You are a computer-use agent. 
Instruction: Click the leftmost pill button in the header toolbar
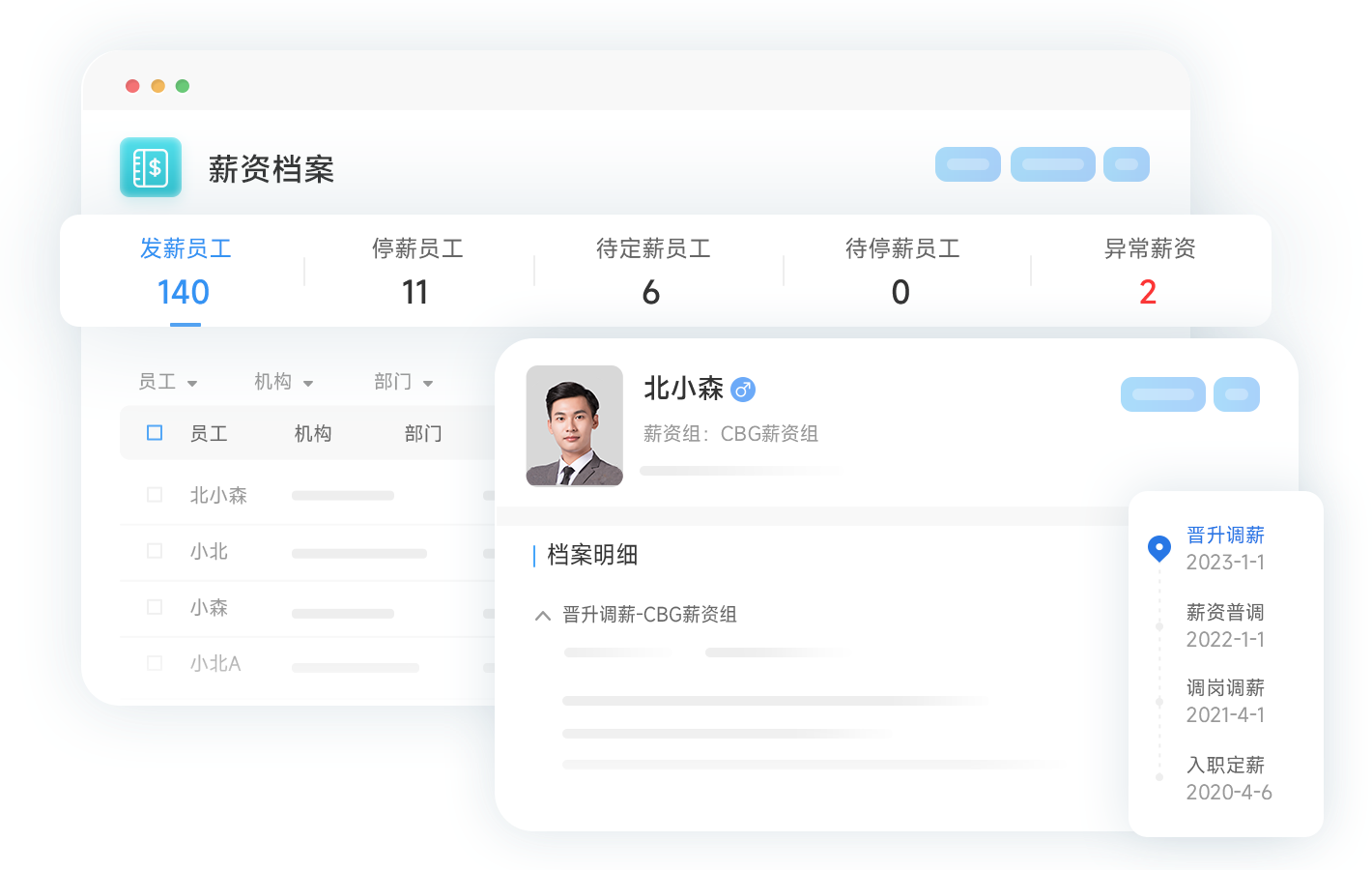[967, 164]
